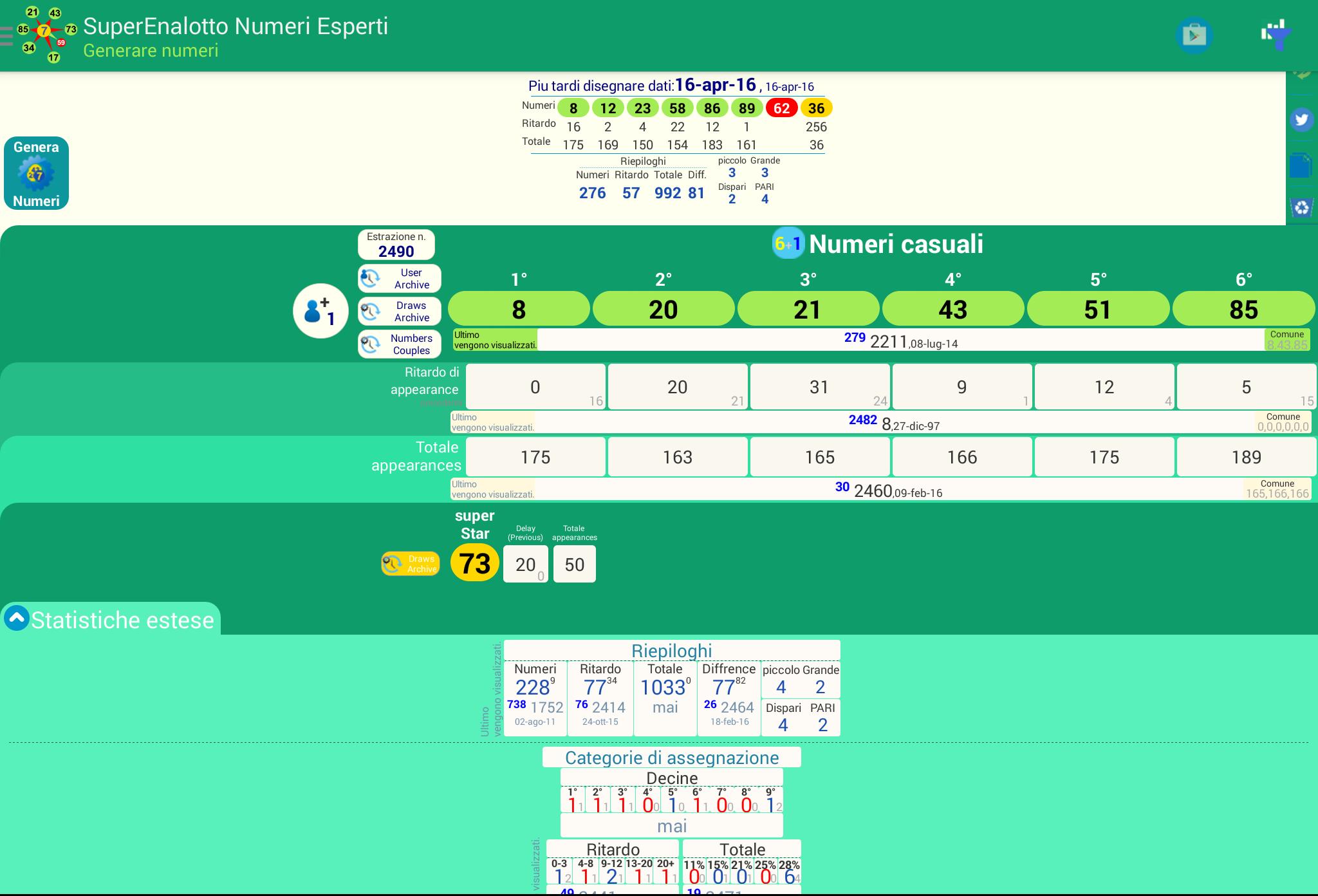Tap the 6+1 Numeri casuali badge
The height and width of the screenshot is (896, 1318).
click(788, 243)
